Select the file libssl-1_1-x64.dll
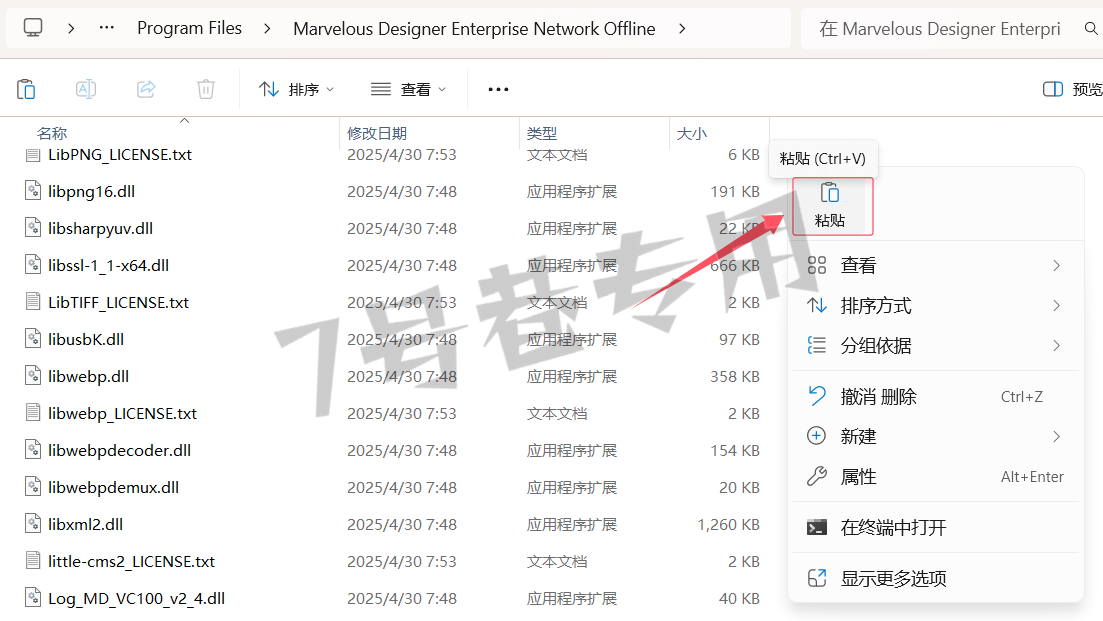 [108, 266]
